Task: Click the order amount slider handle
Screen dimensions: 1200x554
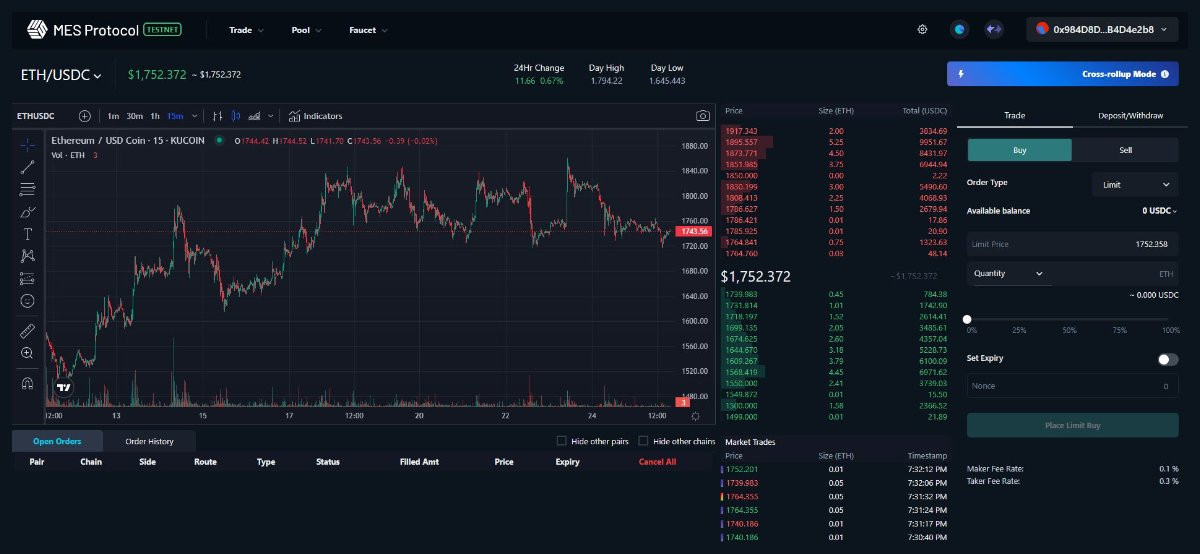Action: (x=967, y=319)
